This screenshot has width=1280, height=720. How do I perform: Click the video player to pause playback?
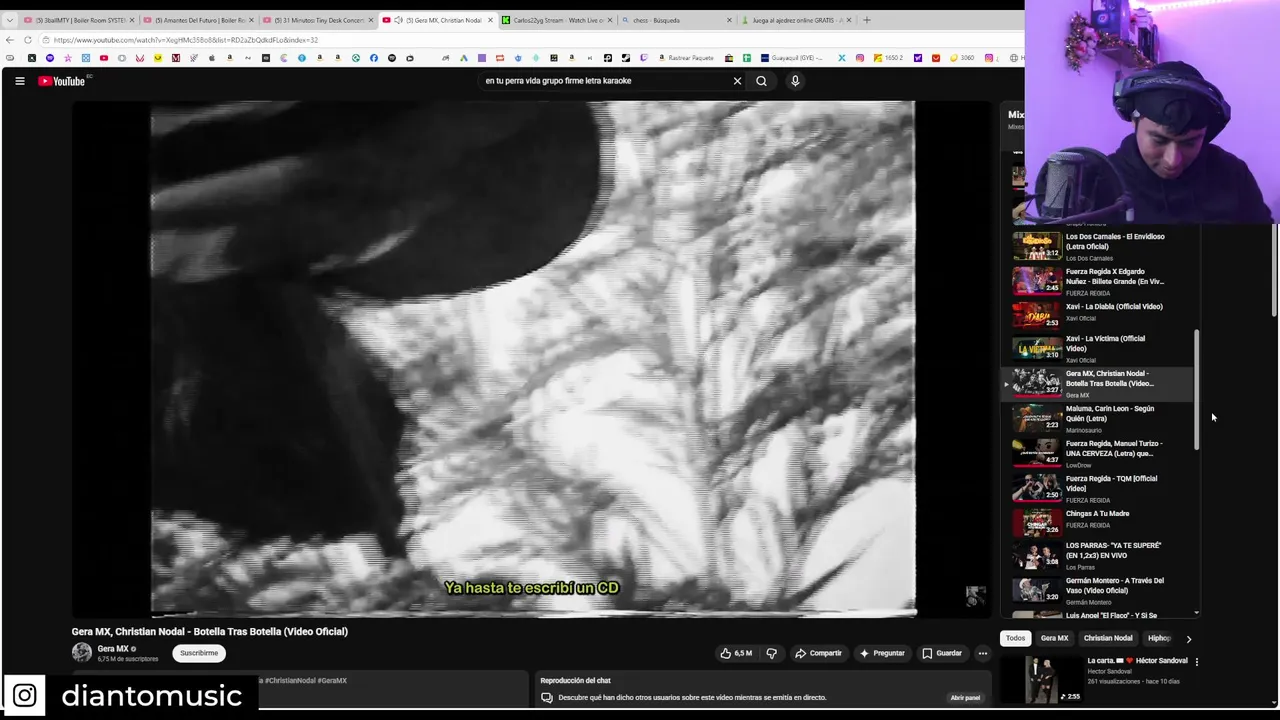tap(532, 358)
